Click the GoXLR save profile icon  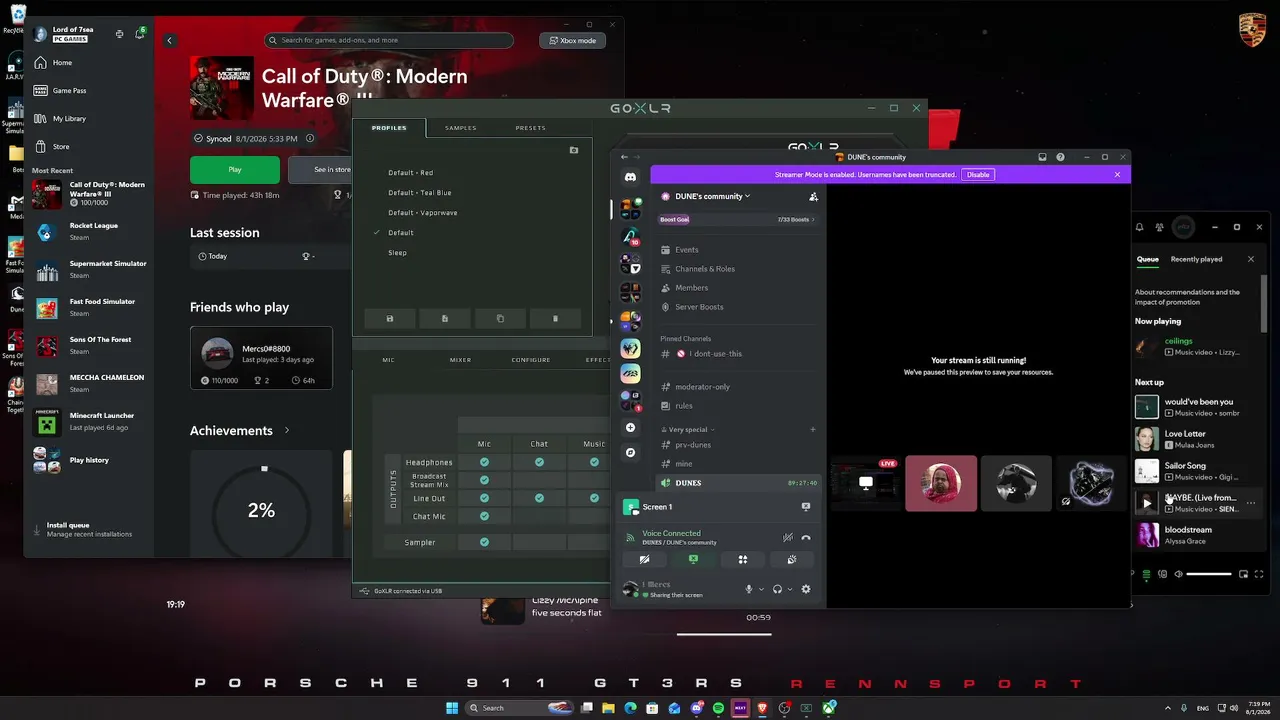coord(390,319)
